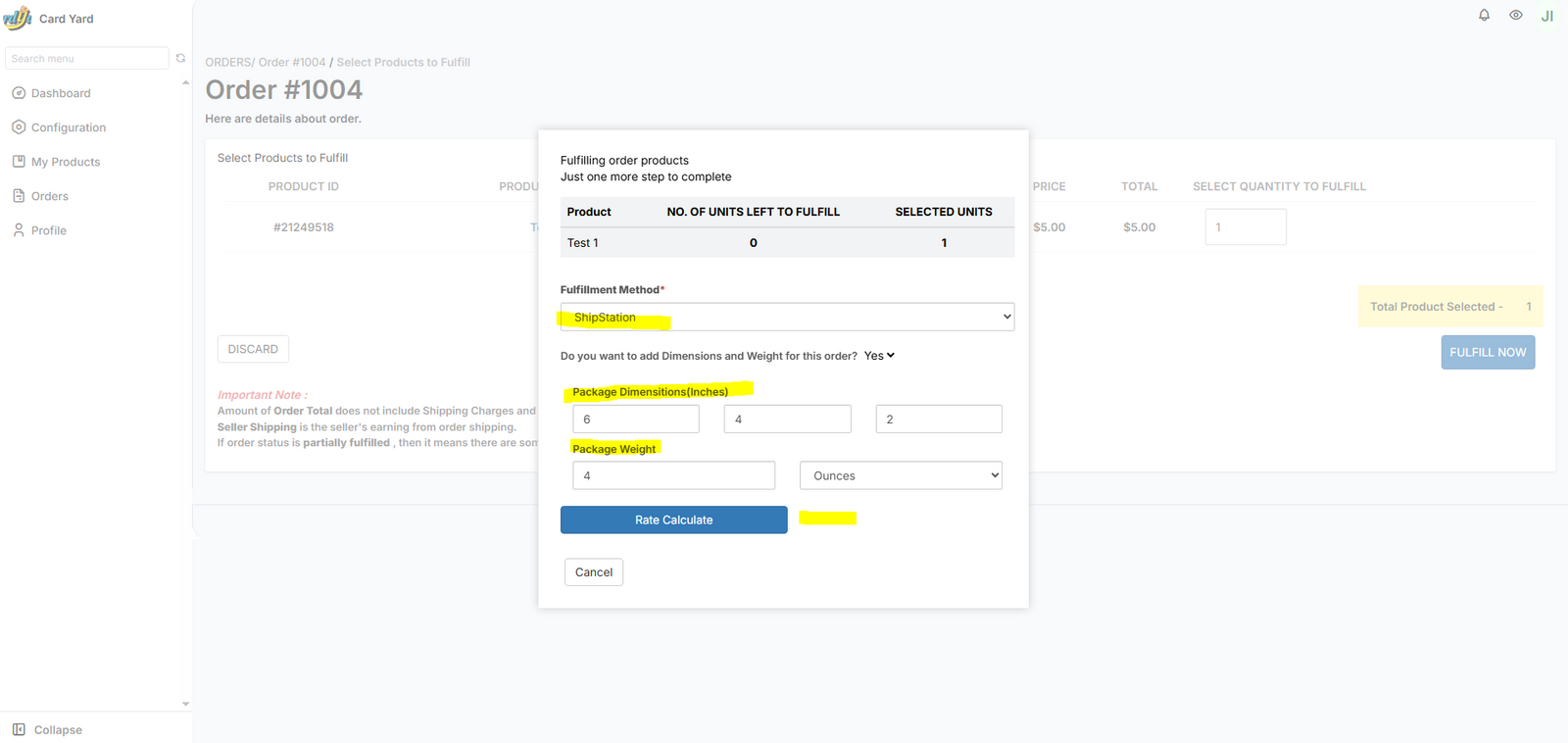Click the ORDERS breadcrumb link
This screenshot has width=1568, height=743.
click(x=227, y=63)
